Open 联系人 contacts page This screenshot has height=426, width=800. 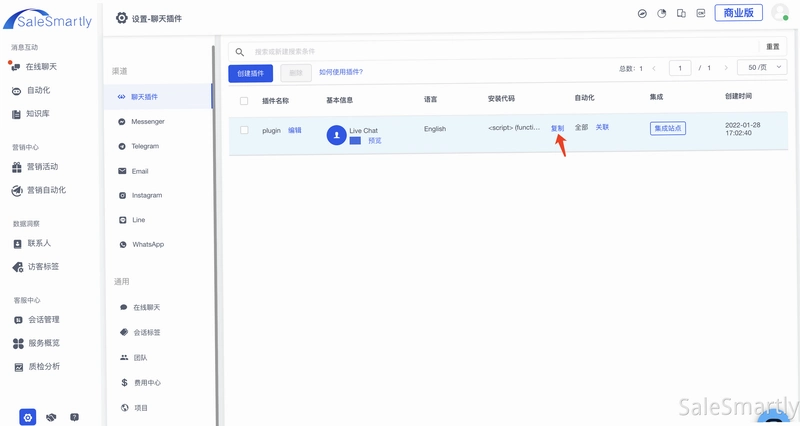click(x=32, y=243)
